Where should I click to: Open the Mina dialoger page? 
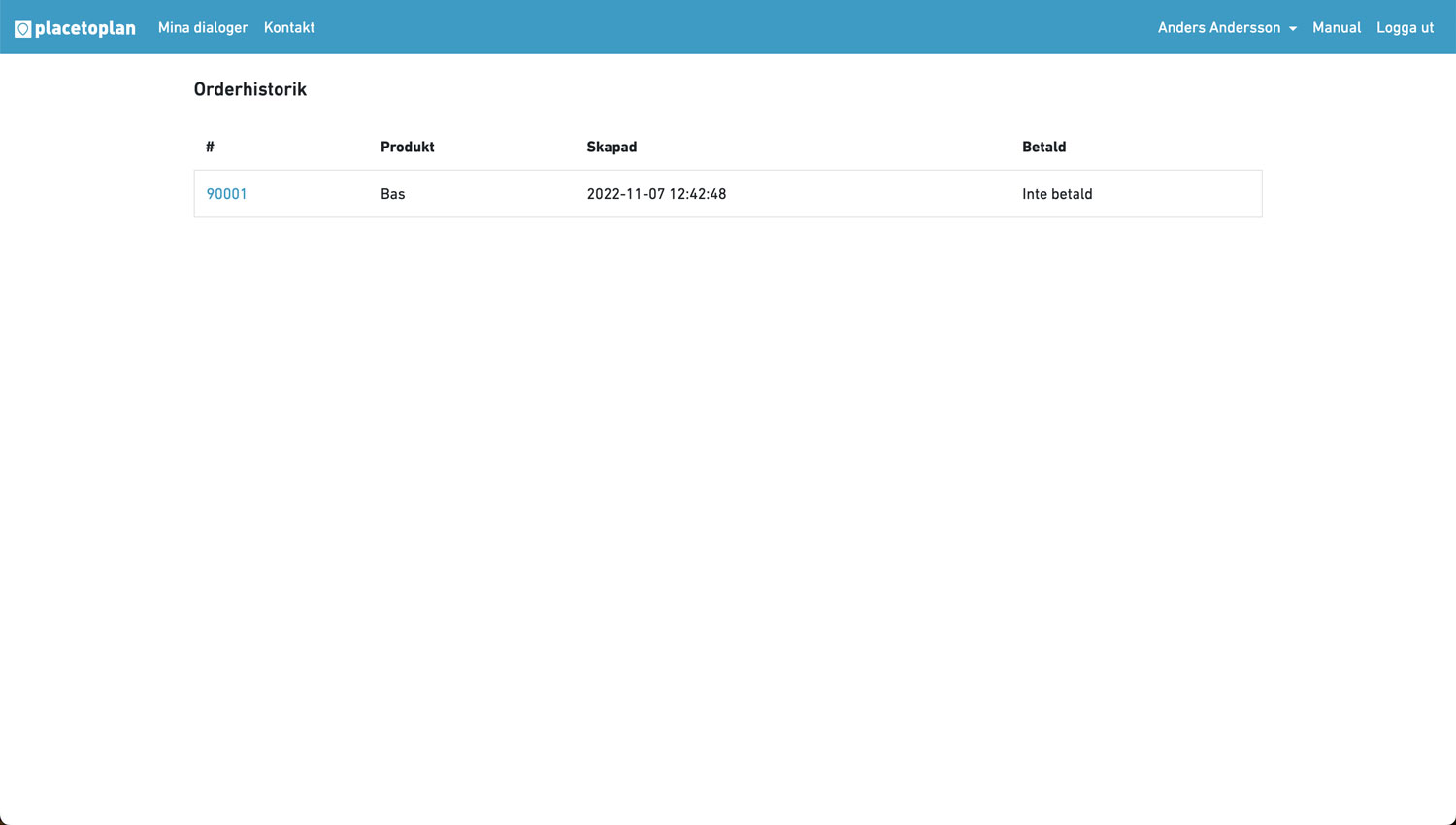click(203, 28)
